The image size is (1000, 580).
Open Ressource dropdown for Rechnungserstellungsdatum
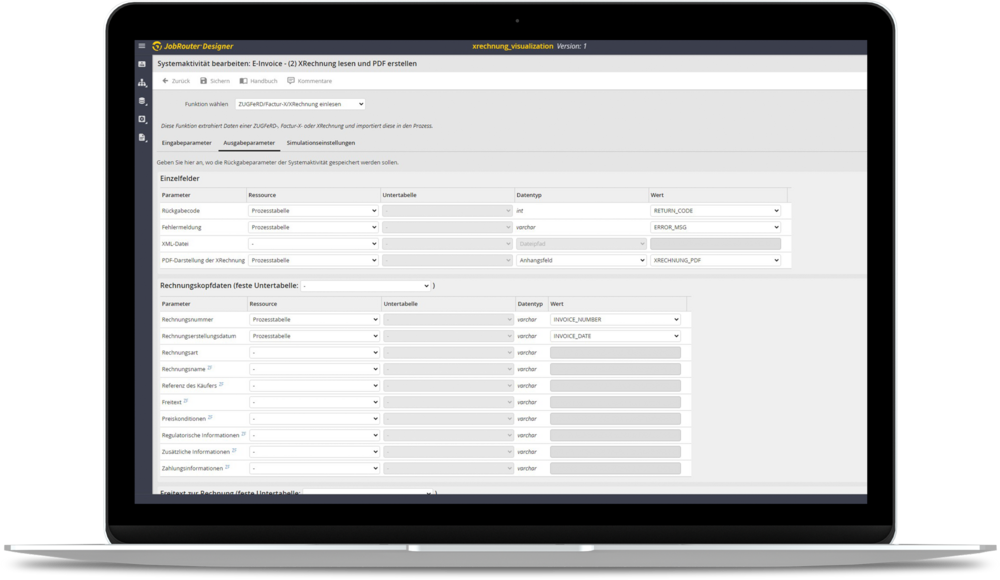(x=314, y=336)
